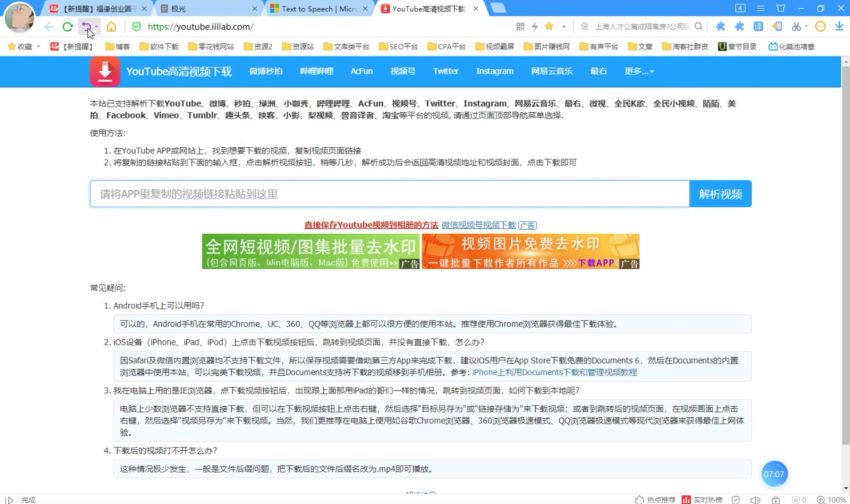Switch to the 极光 tab
Screen dimensions: 850x504
(208, 9)
